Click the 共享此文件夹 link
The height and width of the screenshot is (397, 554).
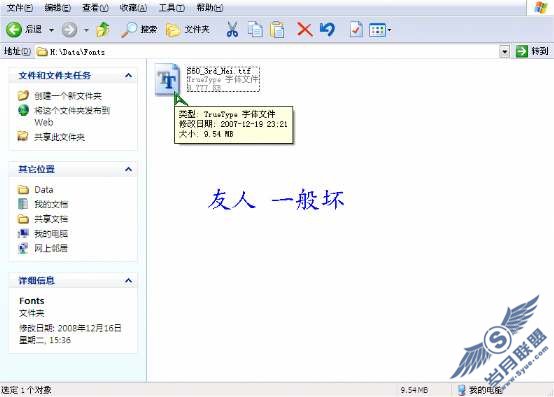pyautogui.click(x=59, y=137)
